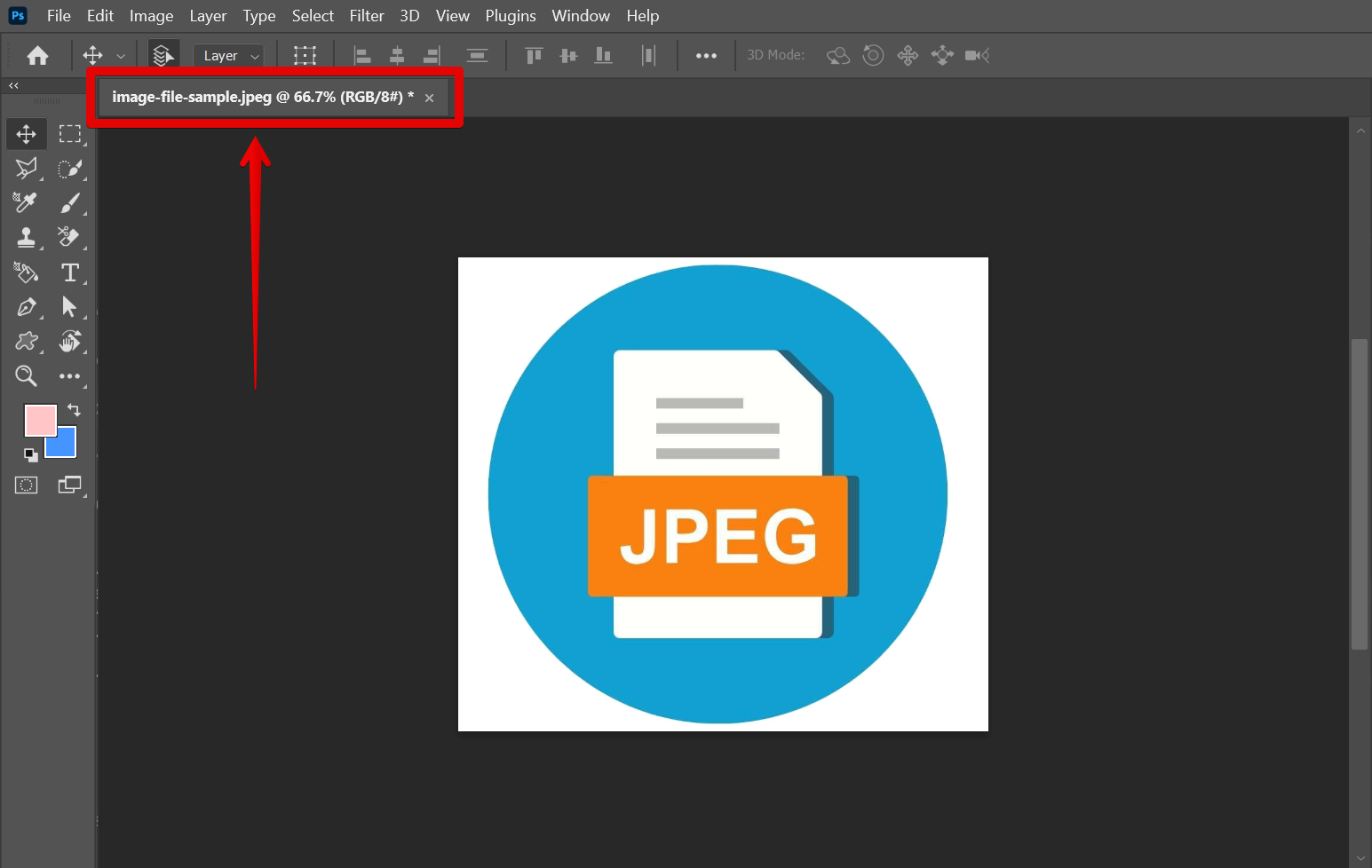Select the Rectangular Marquee tool
Image resolution: width=1372 pixels, height=868 pixels.
[x=69, y=134]
